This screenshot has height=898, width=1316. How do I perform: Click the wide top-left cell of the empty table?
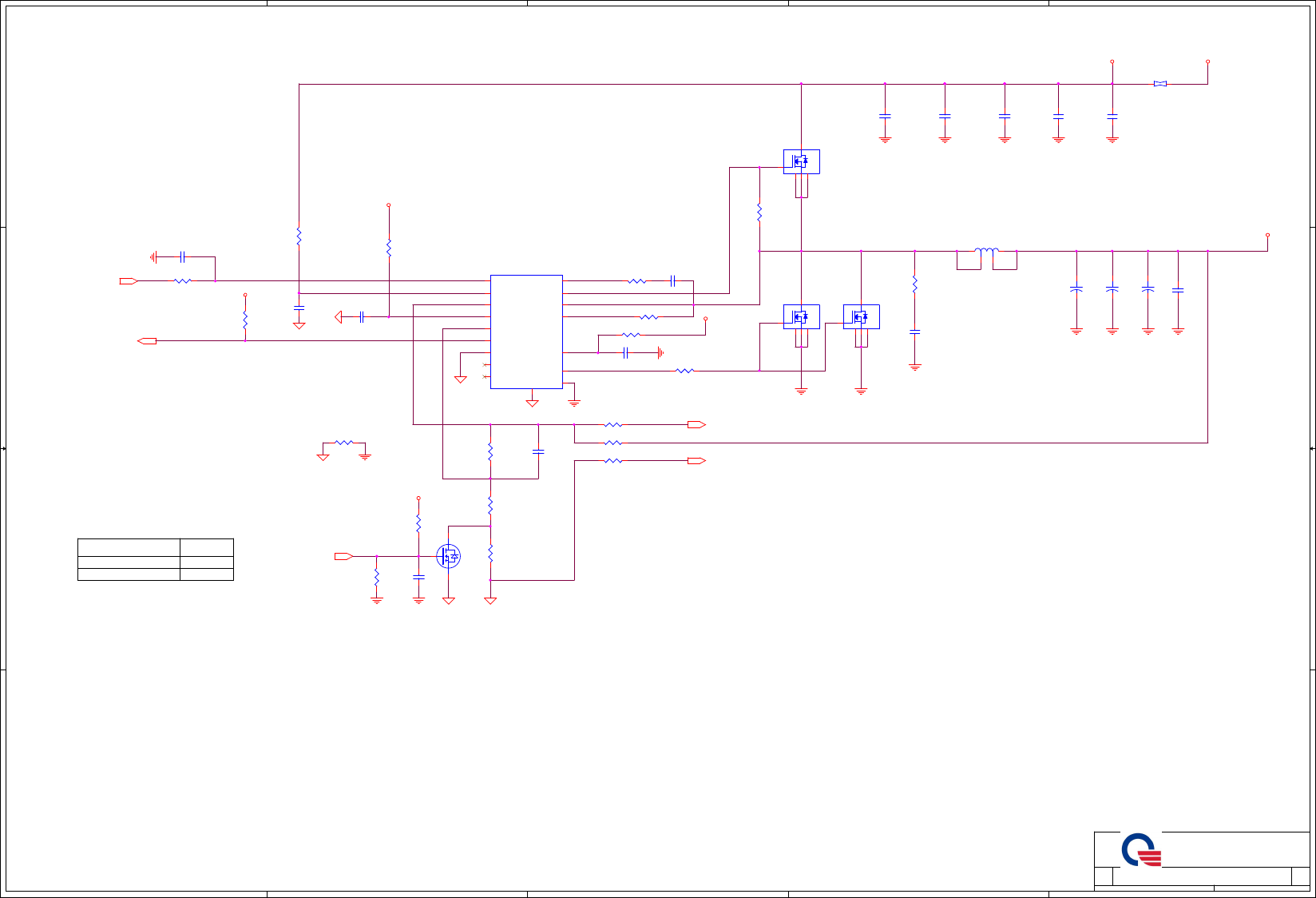point(129,547)
